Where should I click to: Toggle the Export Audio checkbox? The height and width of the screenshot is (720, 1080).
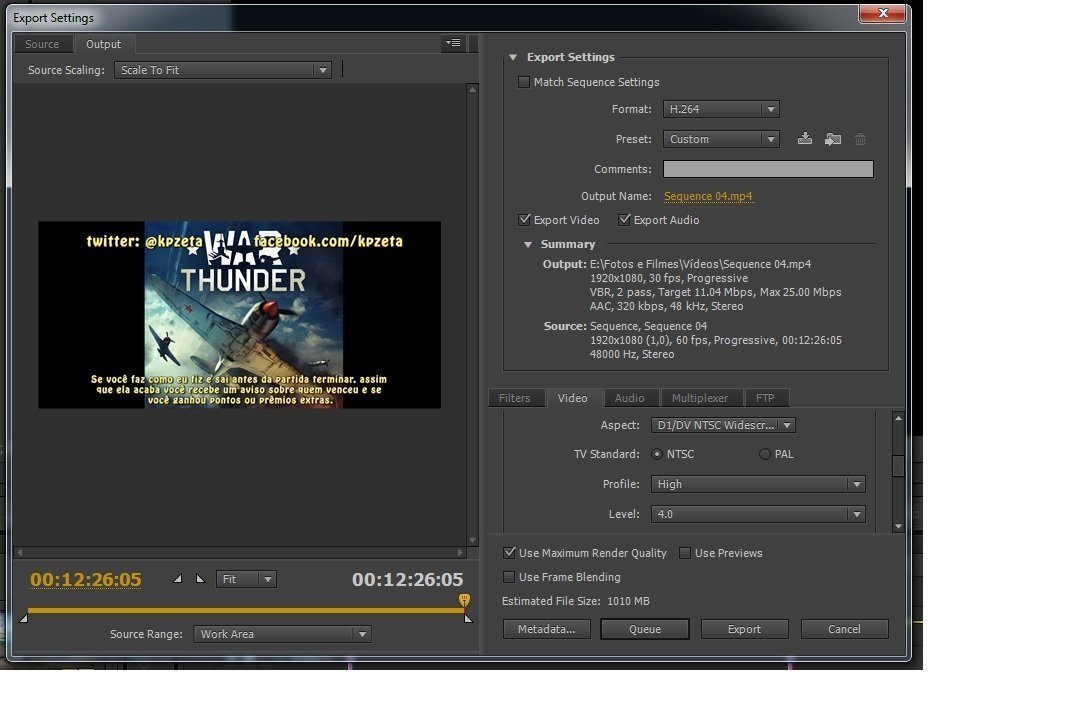coord(624,220)
